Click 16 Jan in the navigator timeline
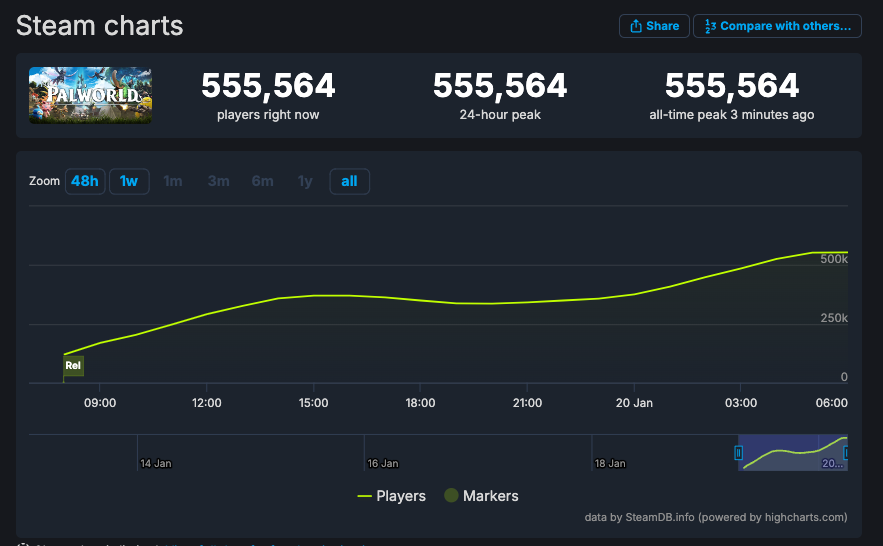 383,463
